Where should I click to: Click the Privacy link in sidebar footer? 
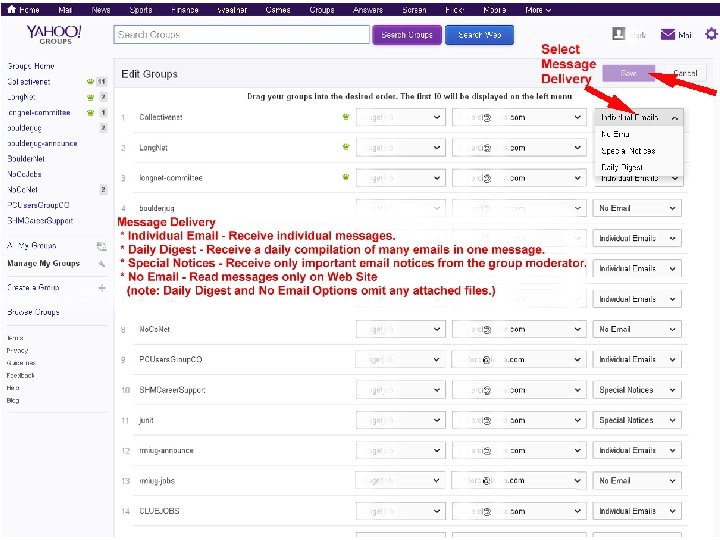pos(17,350)
